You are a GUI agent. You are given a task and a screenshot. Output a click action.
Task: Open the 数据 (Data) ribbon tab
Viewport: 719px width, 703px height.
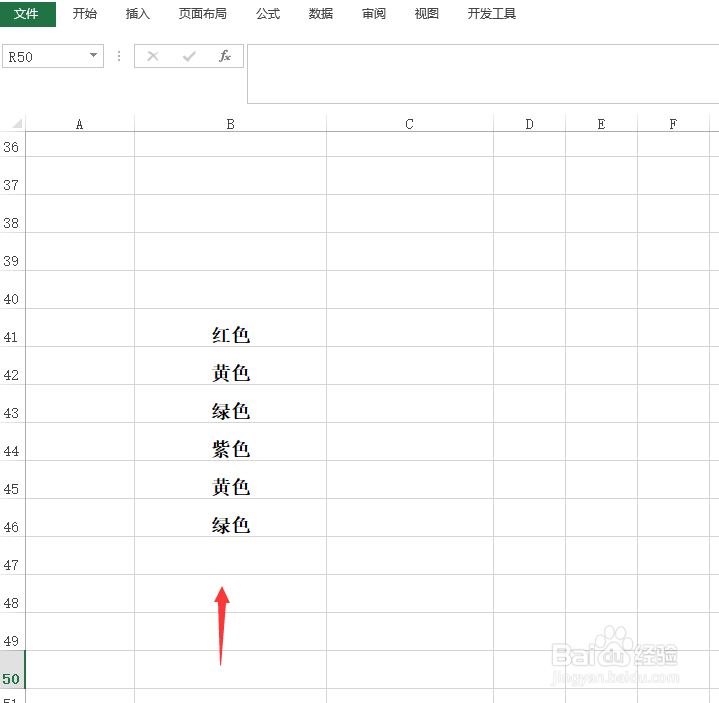321,14
